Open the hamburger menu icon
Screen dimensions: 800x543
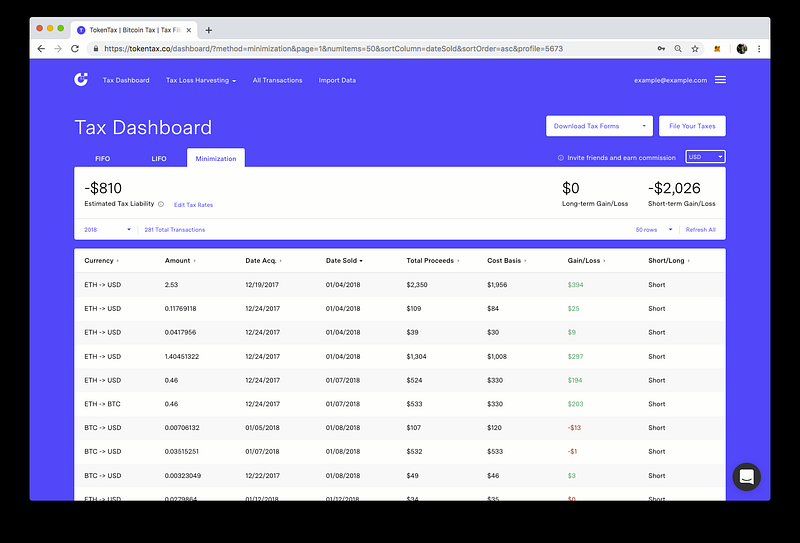[720, 80]
